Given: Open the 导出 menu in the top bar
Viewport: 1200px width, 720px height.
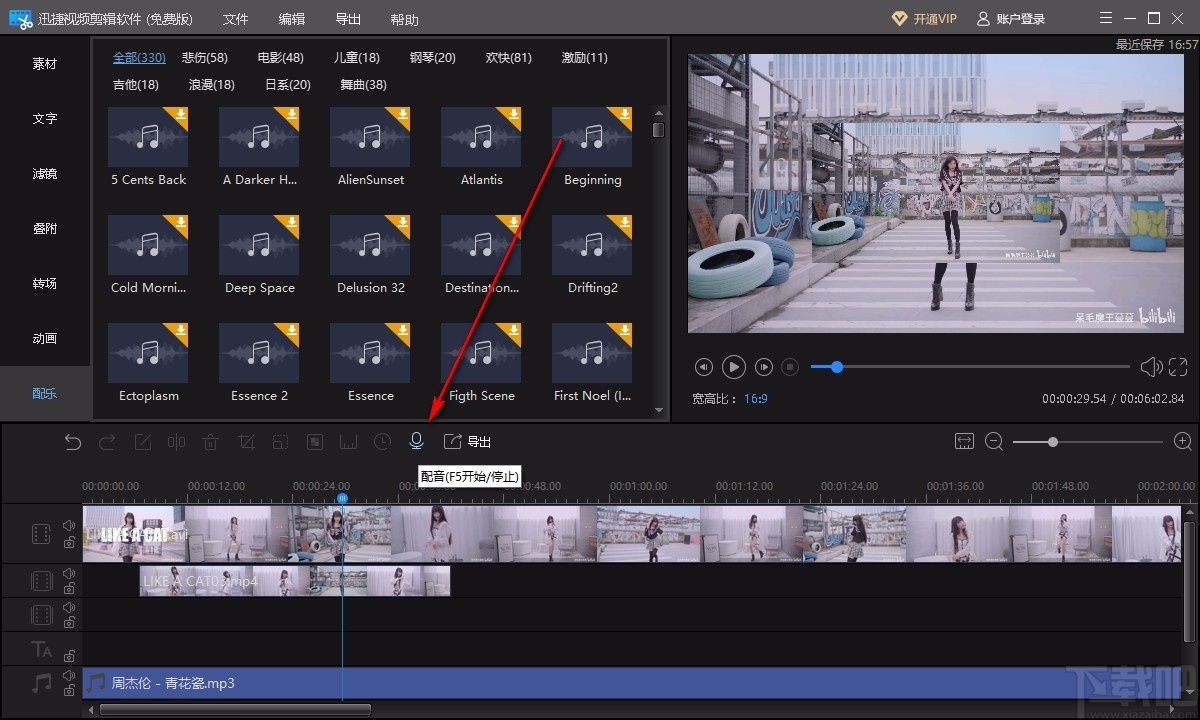Looking at the screenshot, I should [x=348, y=19].
